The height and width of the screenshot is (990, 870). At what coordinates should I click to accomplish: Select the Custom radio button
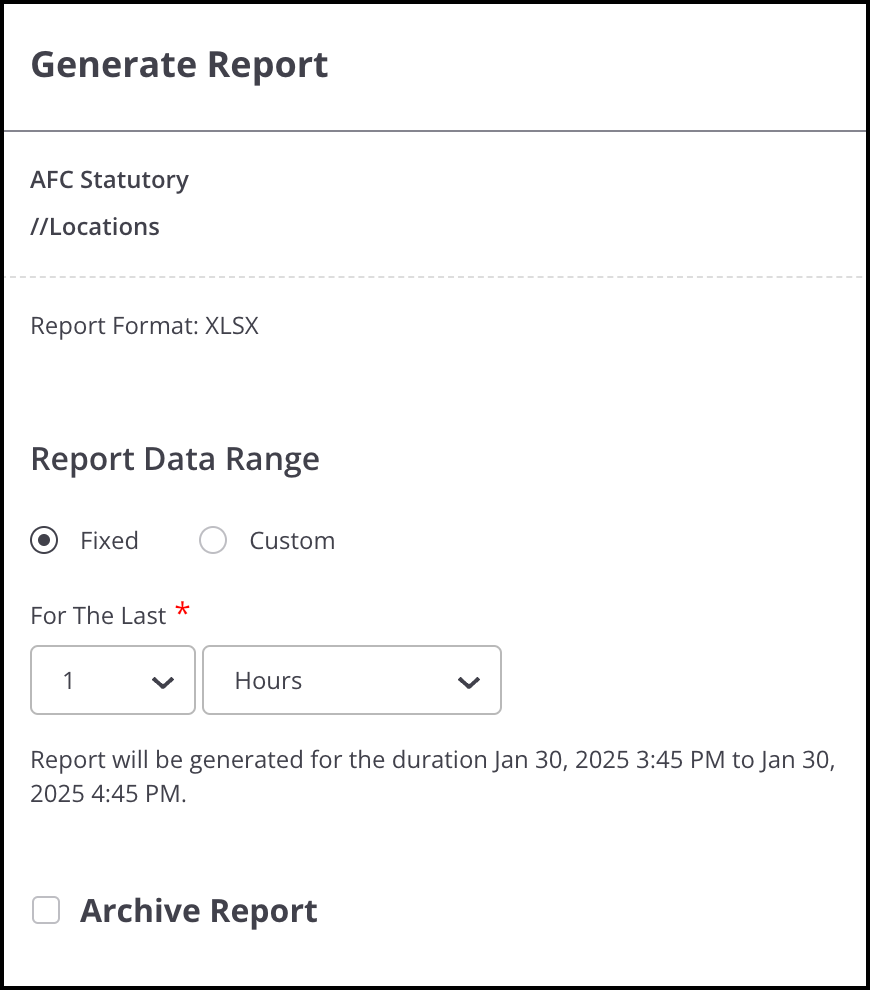[213, 541]
